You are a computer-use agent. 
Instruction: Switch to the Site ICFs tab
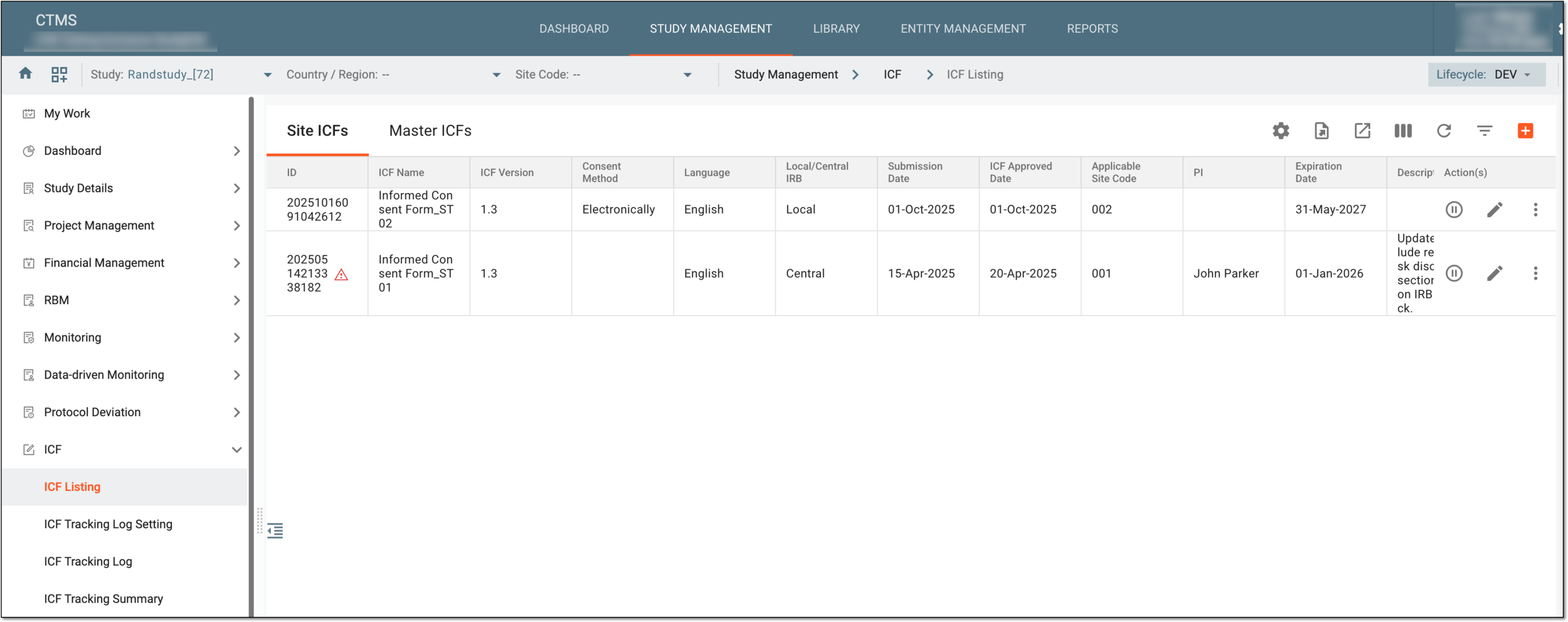[x=317, y=130]
